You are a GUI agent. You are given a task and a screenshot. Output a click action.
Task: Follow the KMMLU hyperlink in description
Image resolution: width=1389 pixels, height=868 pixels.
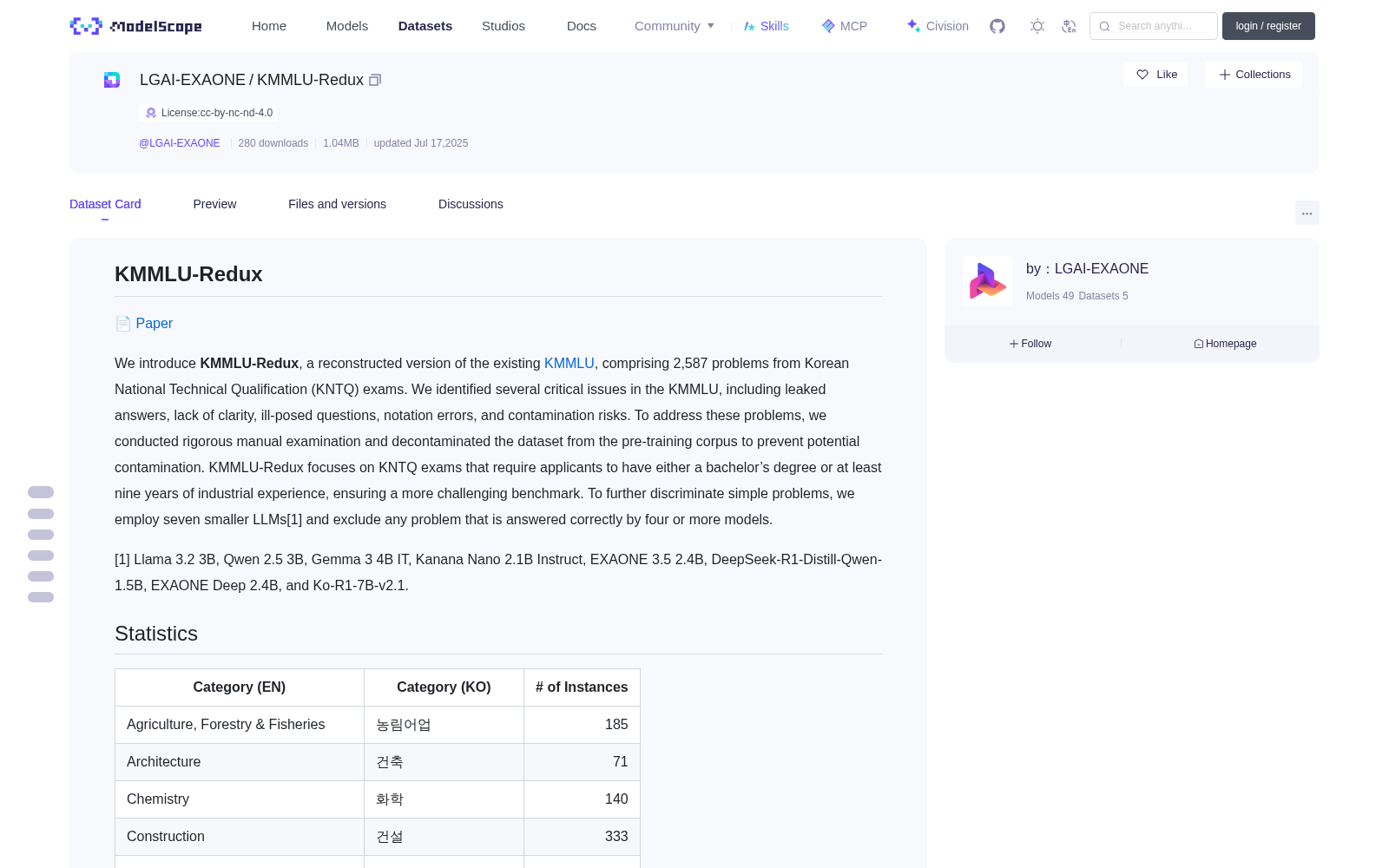coord(569,363)
